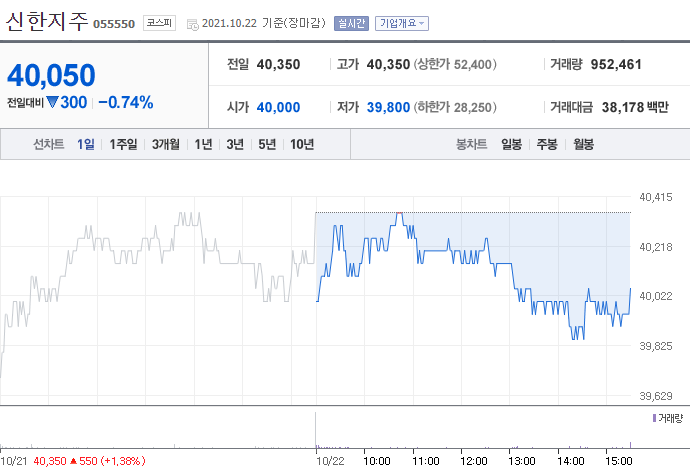Click the 12:00 time axis label
Viewport: 690px width, 474px height.
point(473,461)
